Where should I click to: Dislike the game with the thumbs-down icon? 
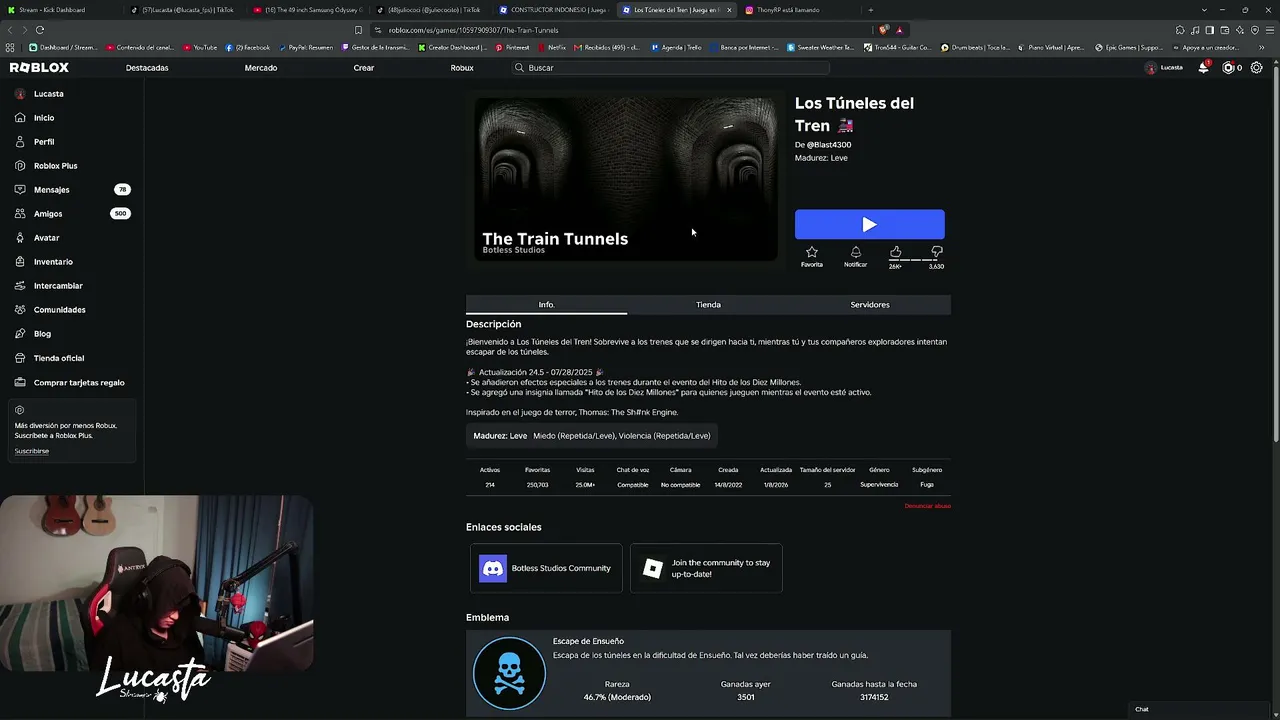[x=936, y=252]
